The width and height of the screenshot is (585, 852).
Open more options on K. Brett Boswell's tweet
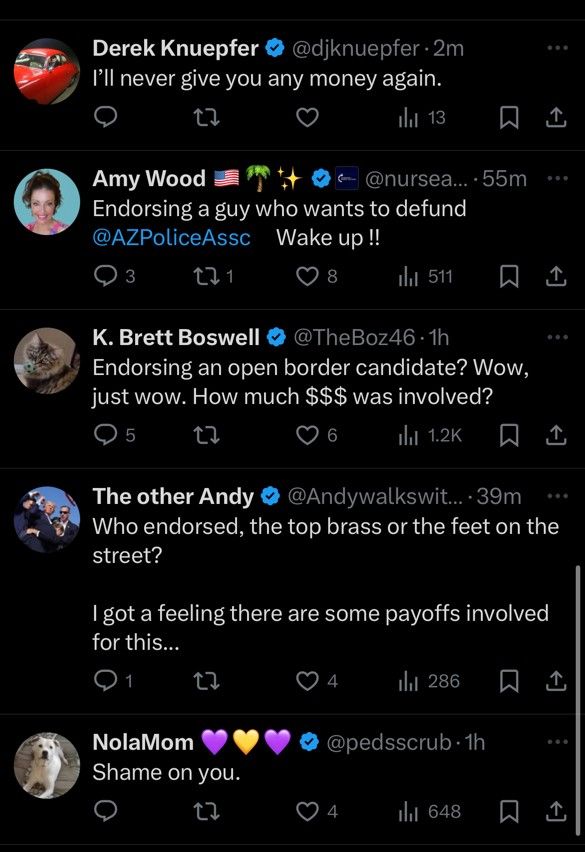pos(557,337)
